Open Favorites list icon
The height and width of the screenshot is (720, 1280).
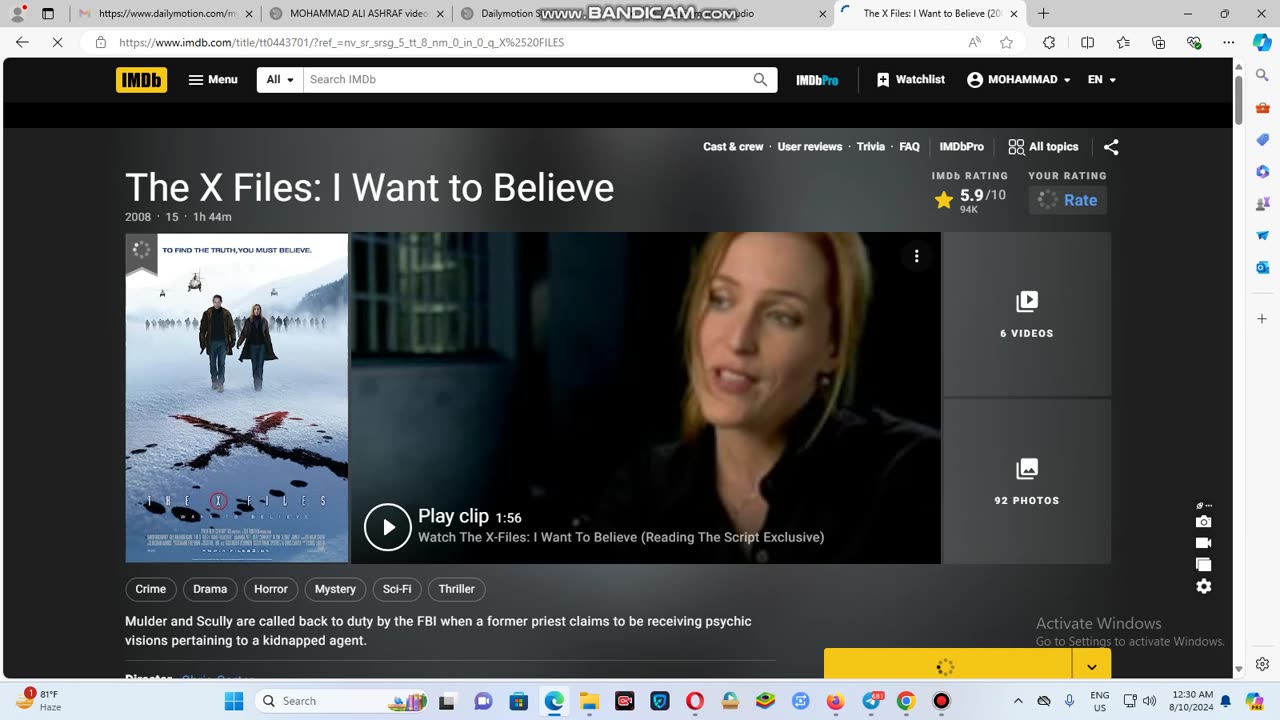coord(1123,43)
